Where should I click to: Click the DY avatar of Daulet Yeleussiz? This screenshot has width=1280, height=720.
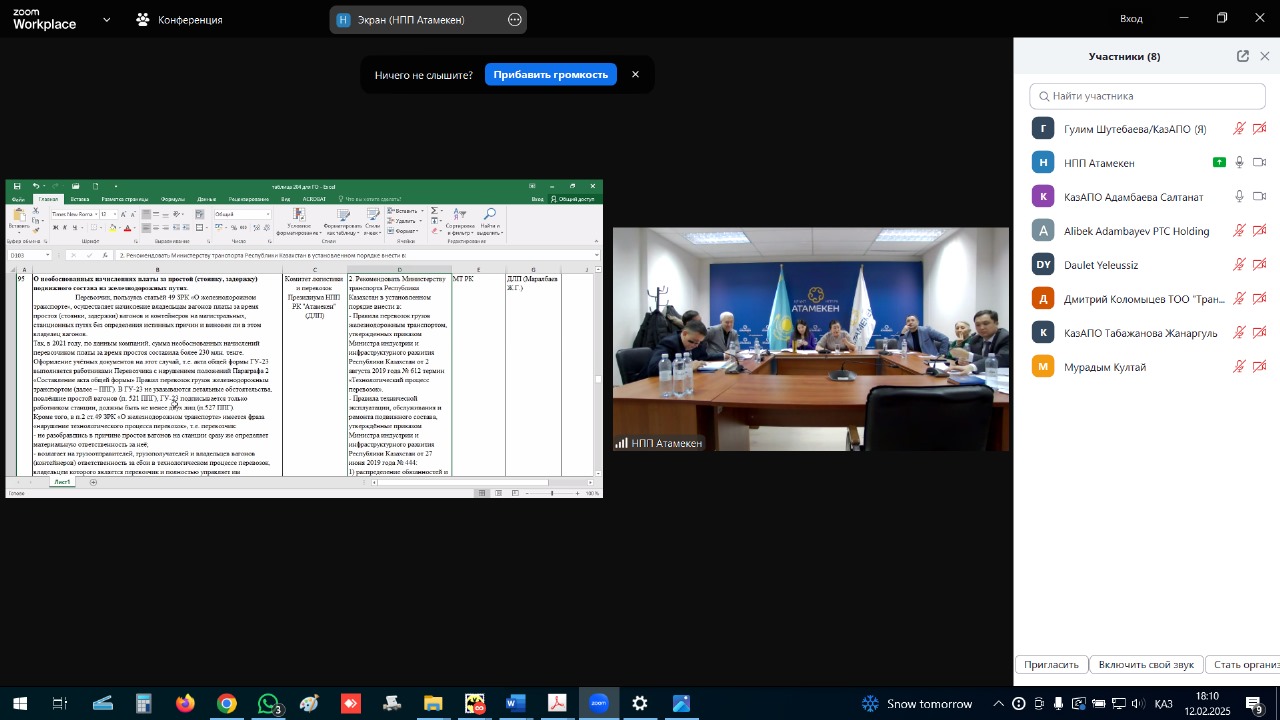tap(1043, 265)
